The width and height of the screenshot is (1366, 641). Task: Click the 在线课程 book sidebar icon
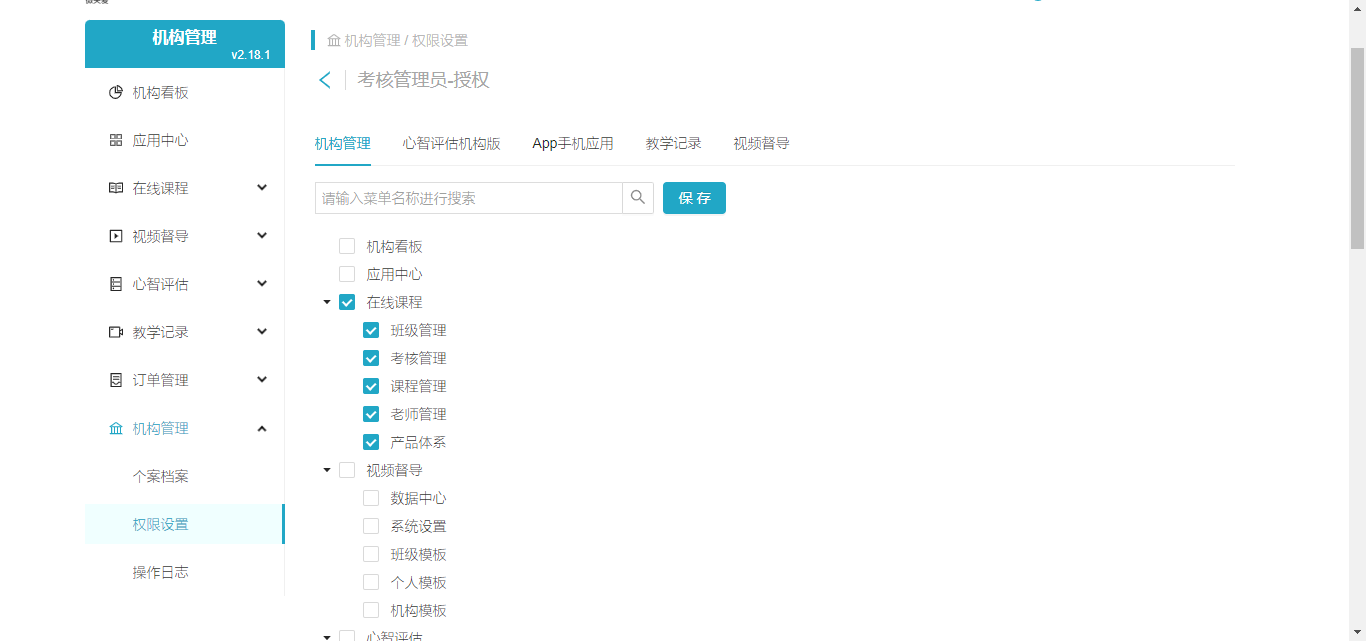116,189
